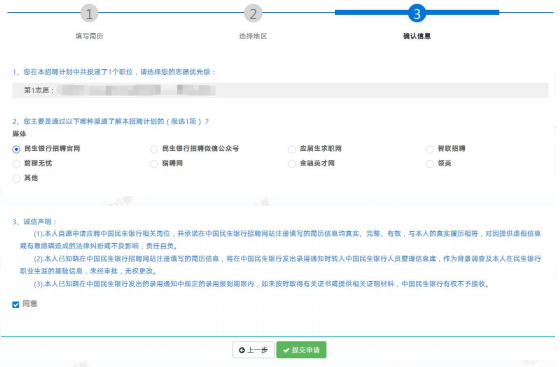Viewport: 560px width, 367px height.
Task: Select 其他 radio option
Action: tap(16, 179)
